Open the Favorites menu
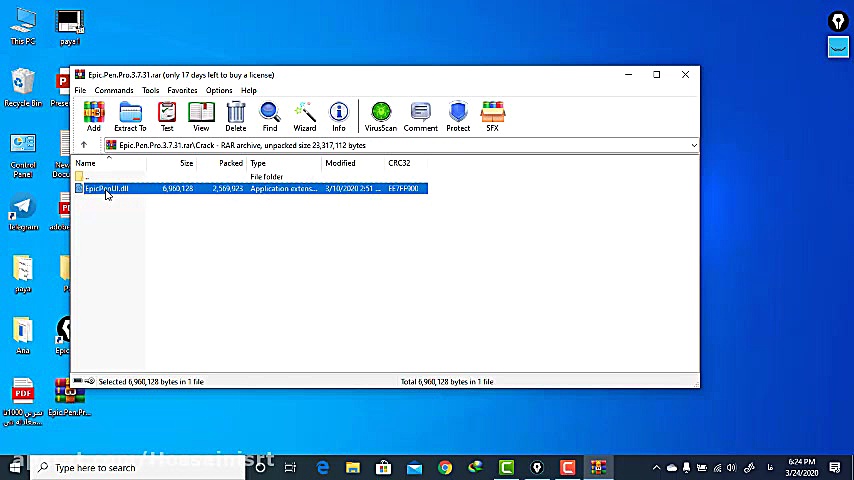Image resolution: width=854 pixels, height=480 pixels. pyautogui.click(x=182, y=90)
